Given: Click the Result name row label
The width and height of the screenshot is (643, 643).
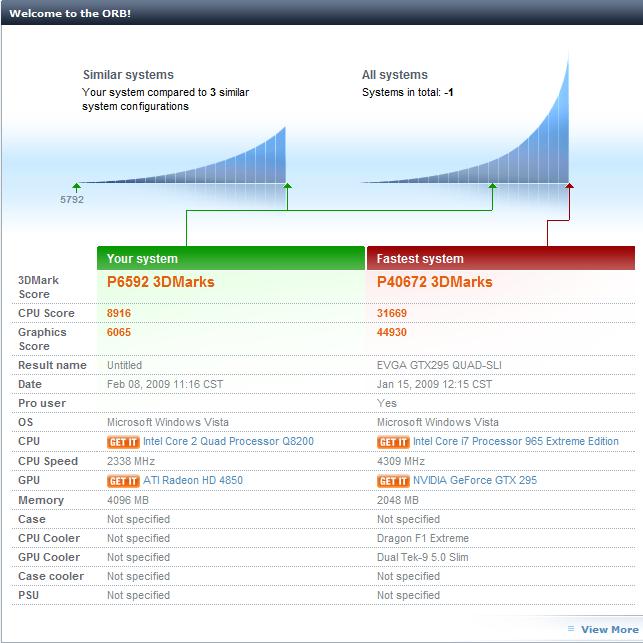Looking at the screenshot, I should coord(52,365).
